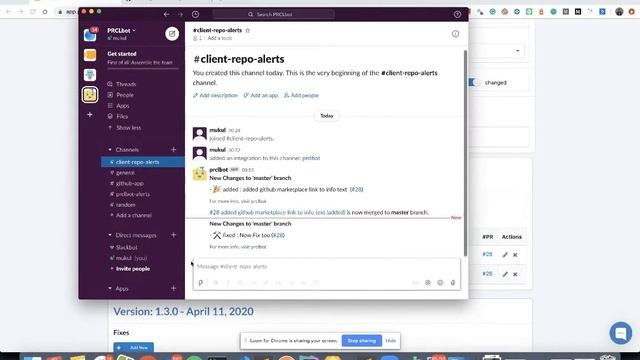The image size is (640, 360).
Task: Switch to the light blue robot workspace
Action: point(90,75)
